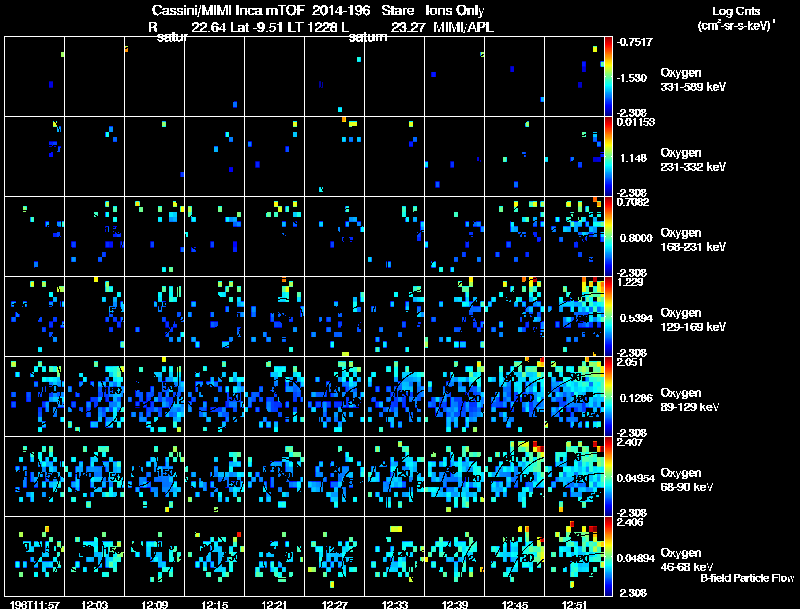Click the '0.04894' colorbar value

[636, 559]
